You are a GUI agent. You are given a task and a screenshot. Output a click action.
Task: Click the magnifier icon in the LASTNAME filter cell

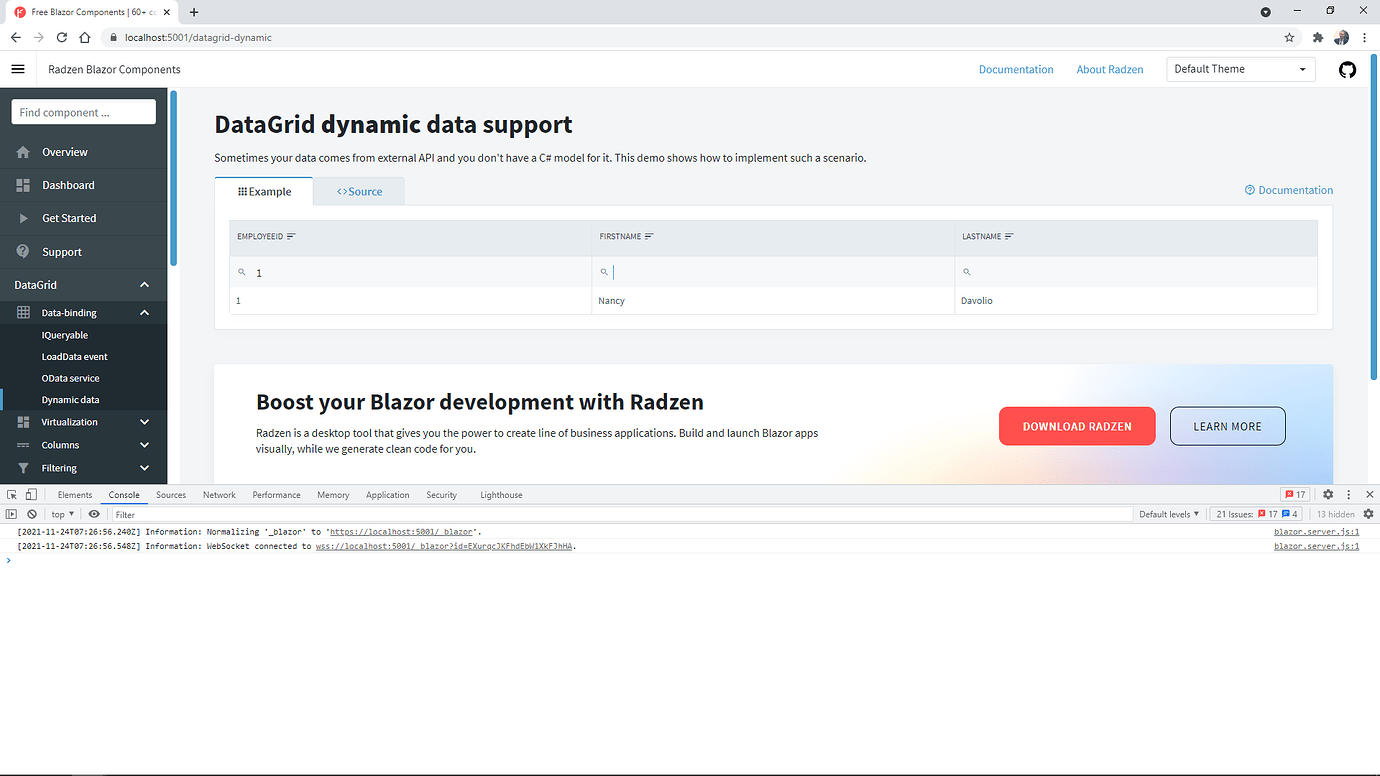click(966, 270)
